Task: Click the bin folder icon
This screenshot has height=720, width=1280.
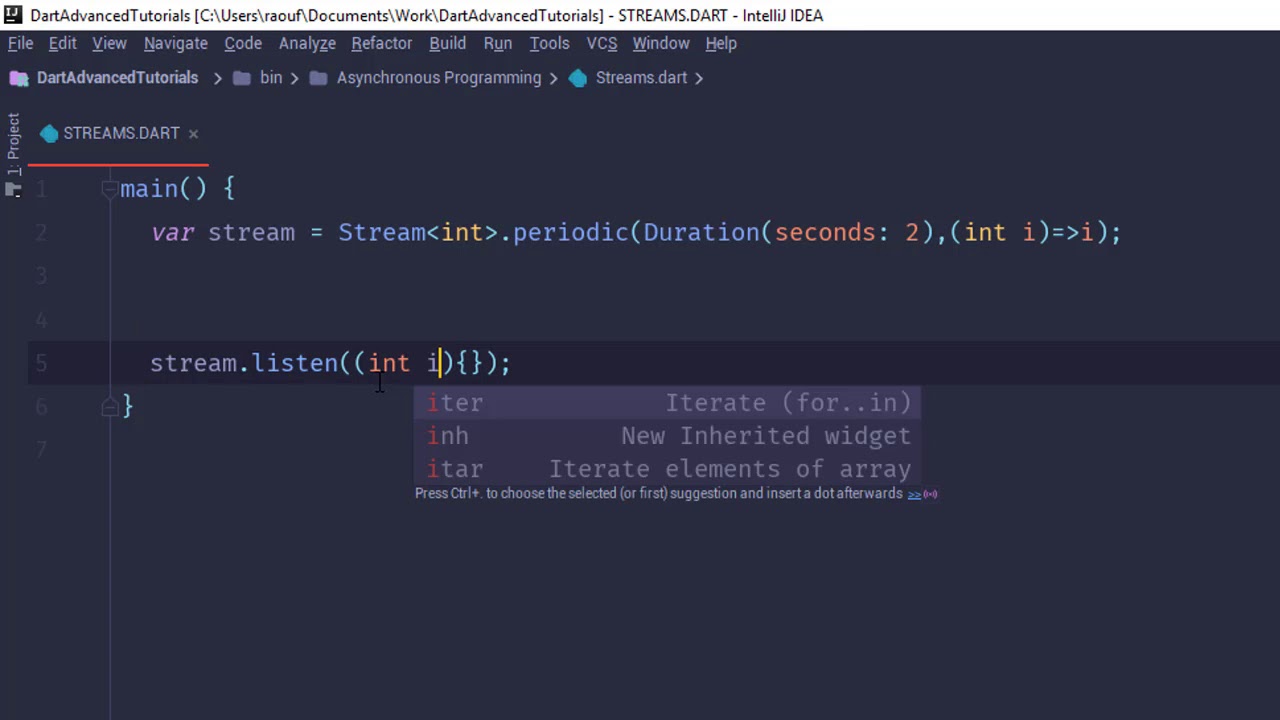Action: [x=242, y=78]
